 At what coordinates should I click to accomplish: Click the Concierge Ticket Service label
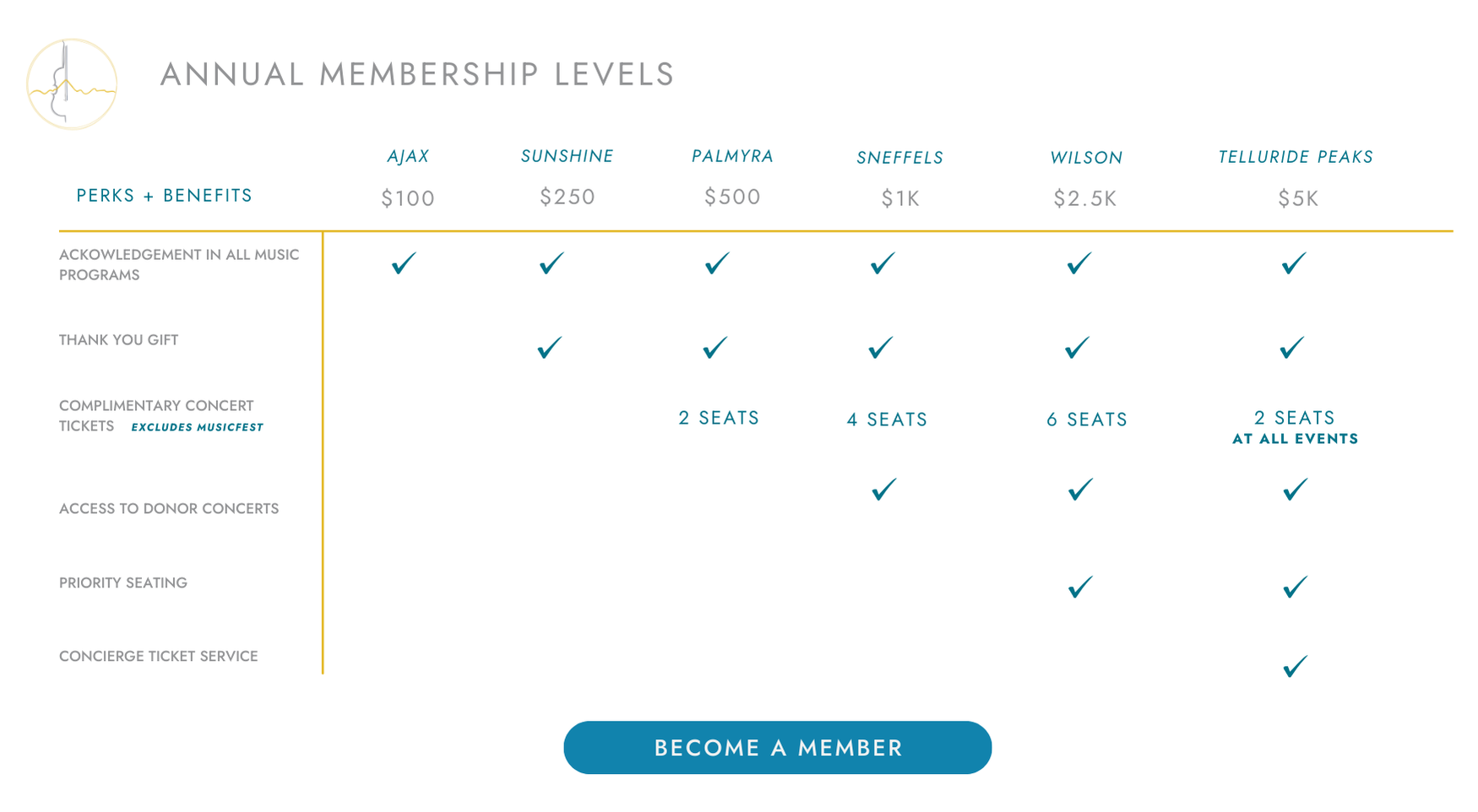pos(158,657)
